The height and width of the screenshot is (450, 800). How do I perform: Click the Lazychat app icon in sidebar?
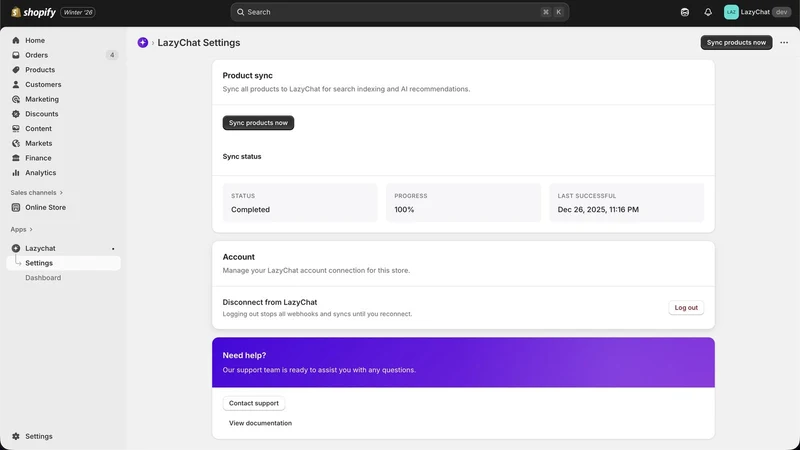16,248
